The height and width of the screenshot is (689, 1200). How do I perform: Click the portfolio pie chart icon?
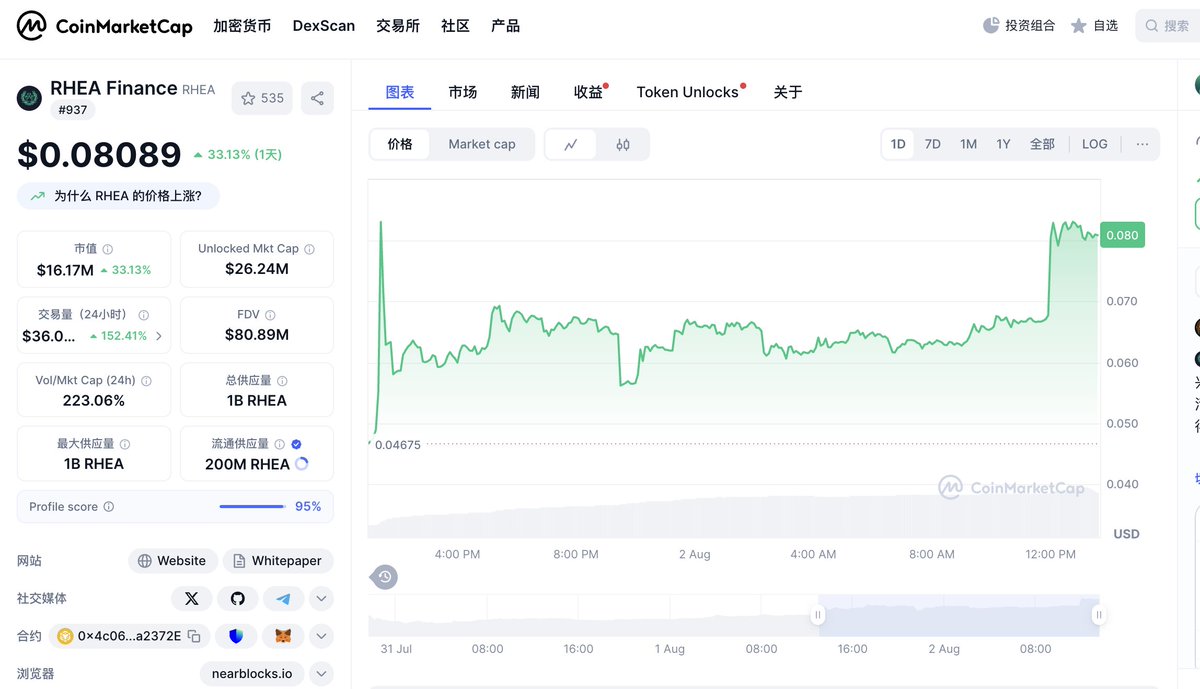pos(991,25)
